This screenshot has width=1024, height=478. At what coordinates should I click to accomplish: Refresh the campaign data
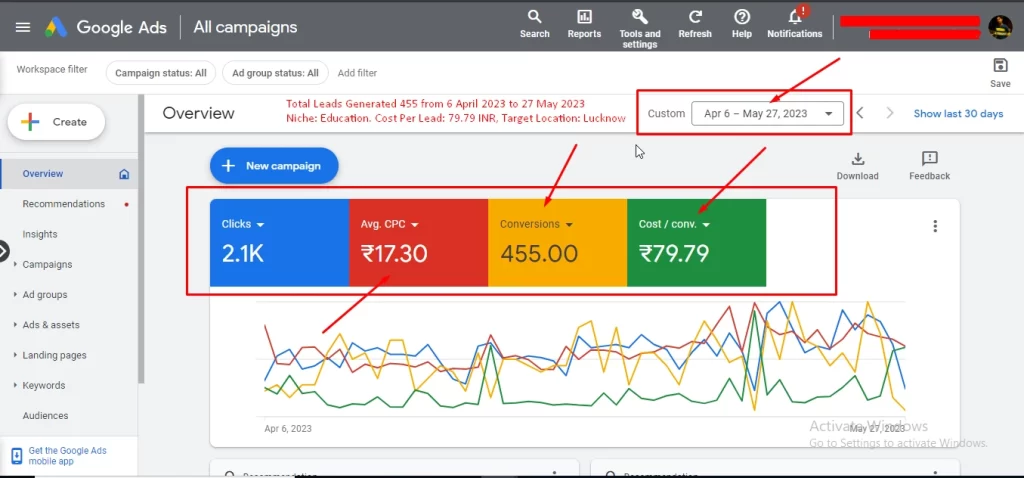pyautogui.click(x=695, y=24)
